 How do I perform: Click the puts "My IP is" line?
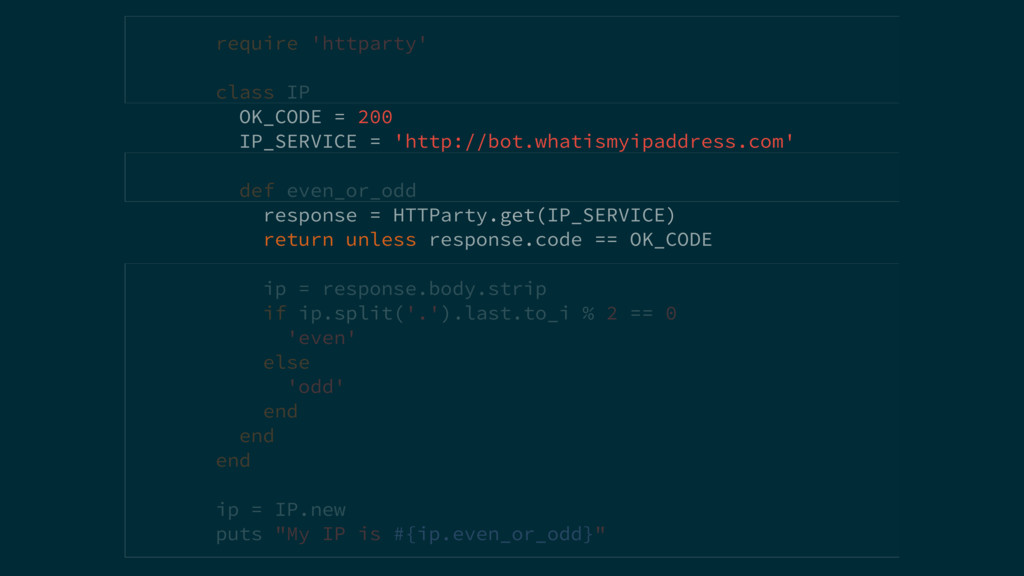click(x=410, y=534)
